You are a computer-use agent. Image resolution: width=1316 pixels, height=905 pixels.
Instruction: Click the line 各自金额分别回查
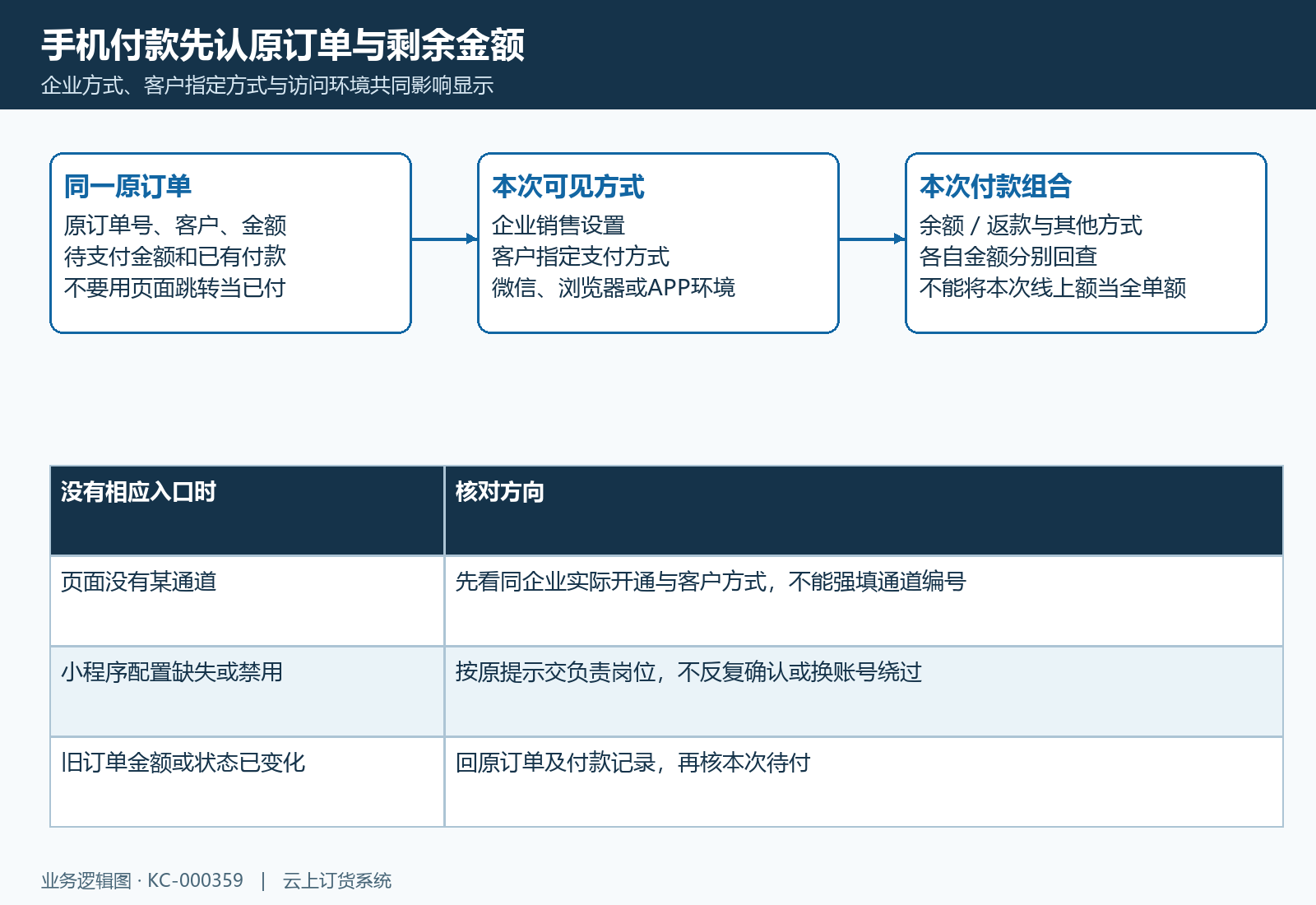coord(1008,256)
